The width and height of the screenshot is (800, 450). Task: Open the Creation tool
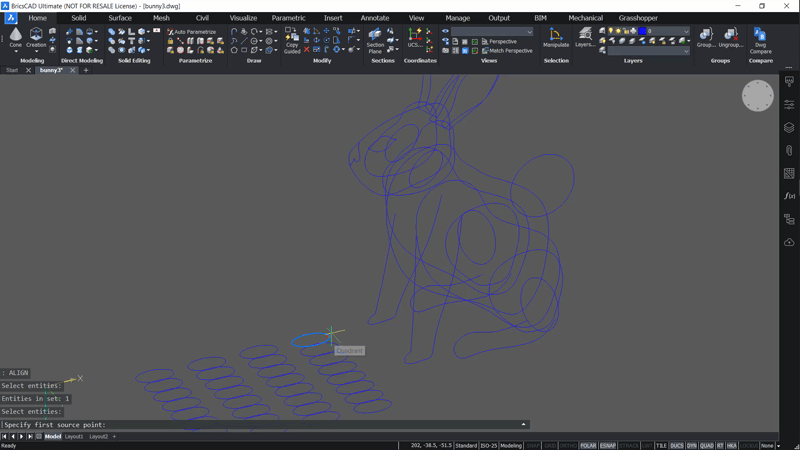click(x=36, y=38)
